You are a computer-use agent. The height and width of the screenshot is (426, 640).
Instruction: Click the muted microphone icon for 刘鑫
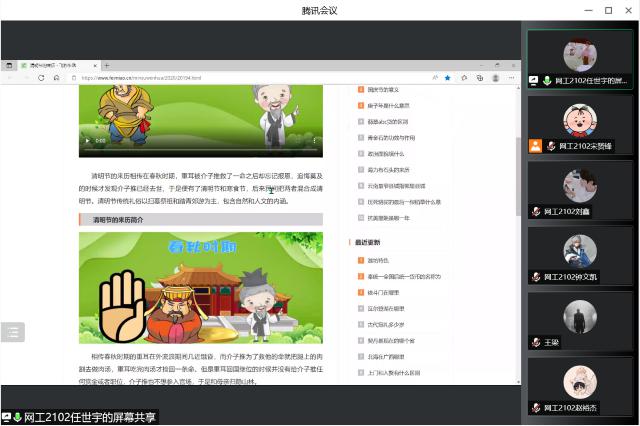[536, 211]
